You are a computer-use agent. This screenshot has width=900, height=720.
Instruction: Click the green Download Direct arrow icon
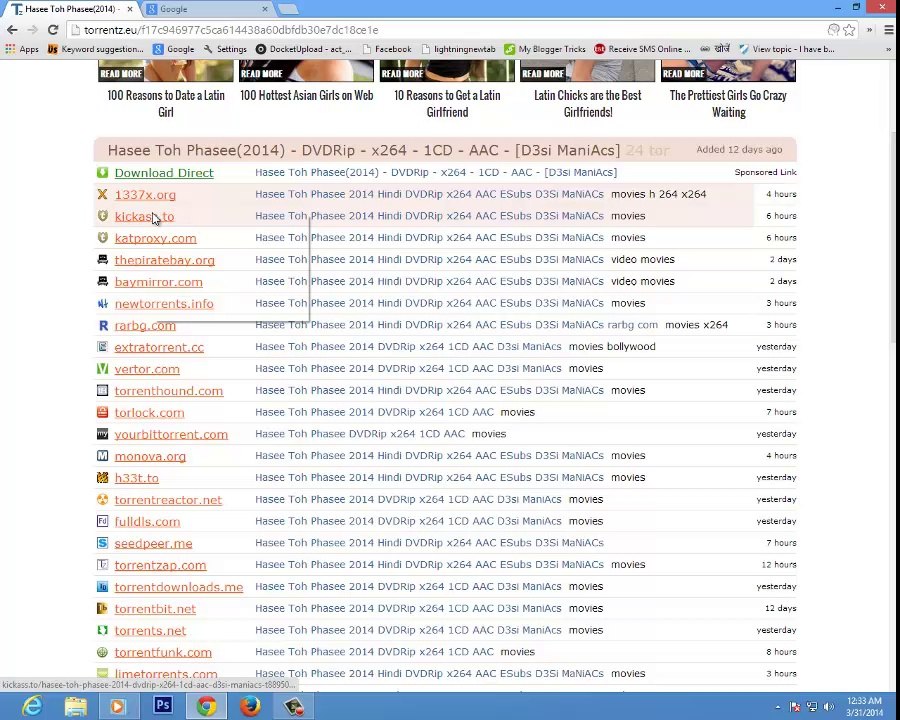coord(102,172)
